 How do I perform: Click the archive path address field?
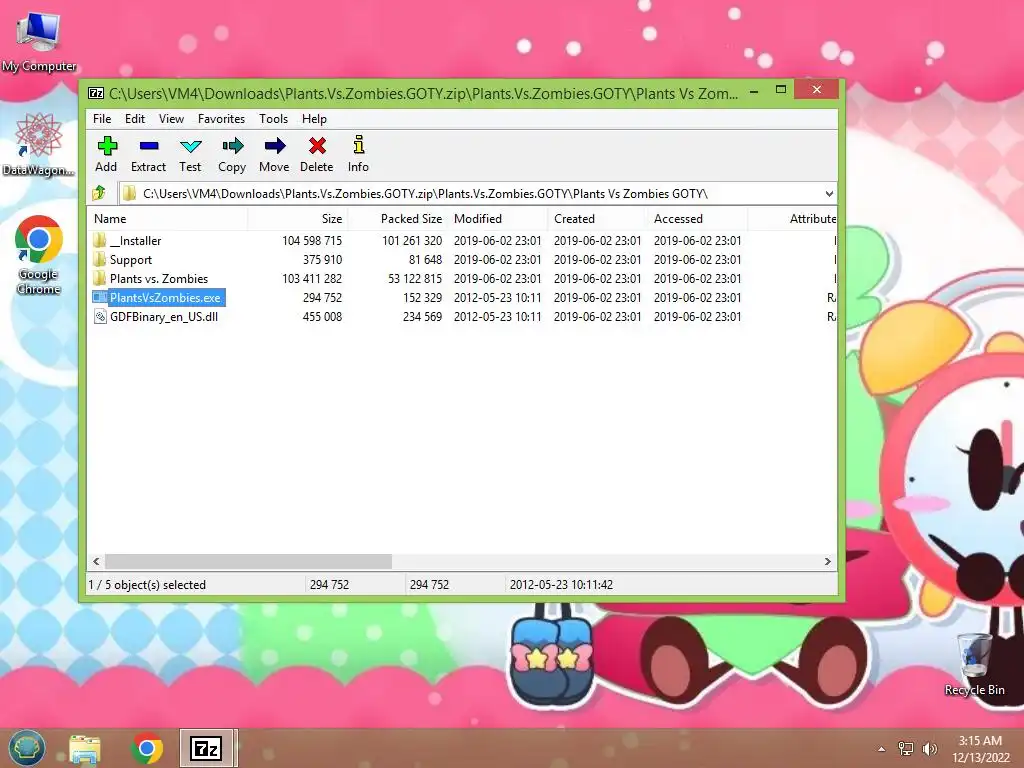click(x=477, y=193)
